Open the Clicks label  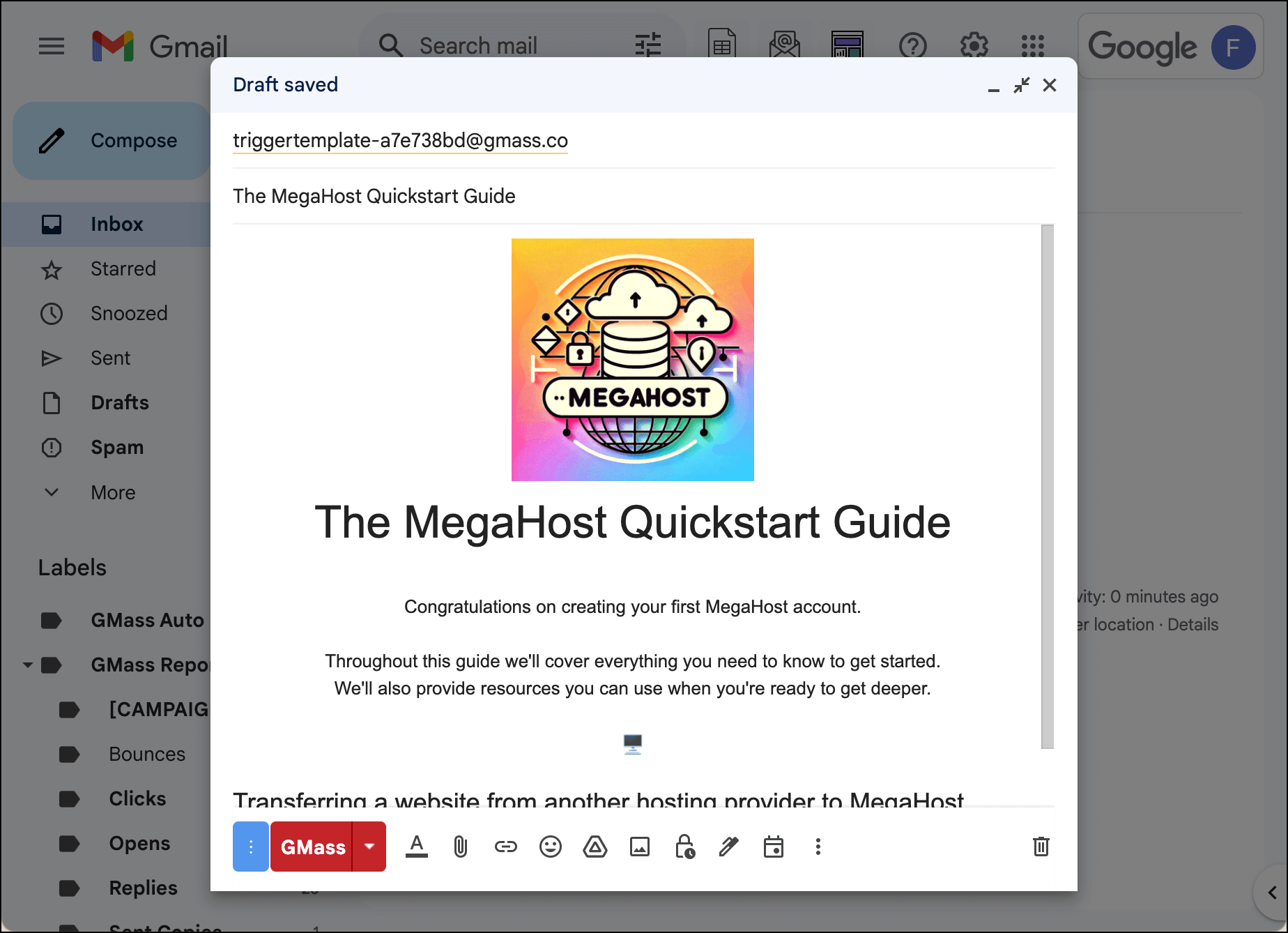(x=137, y=799)
